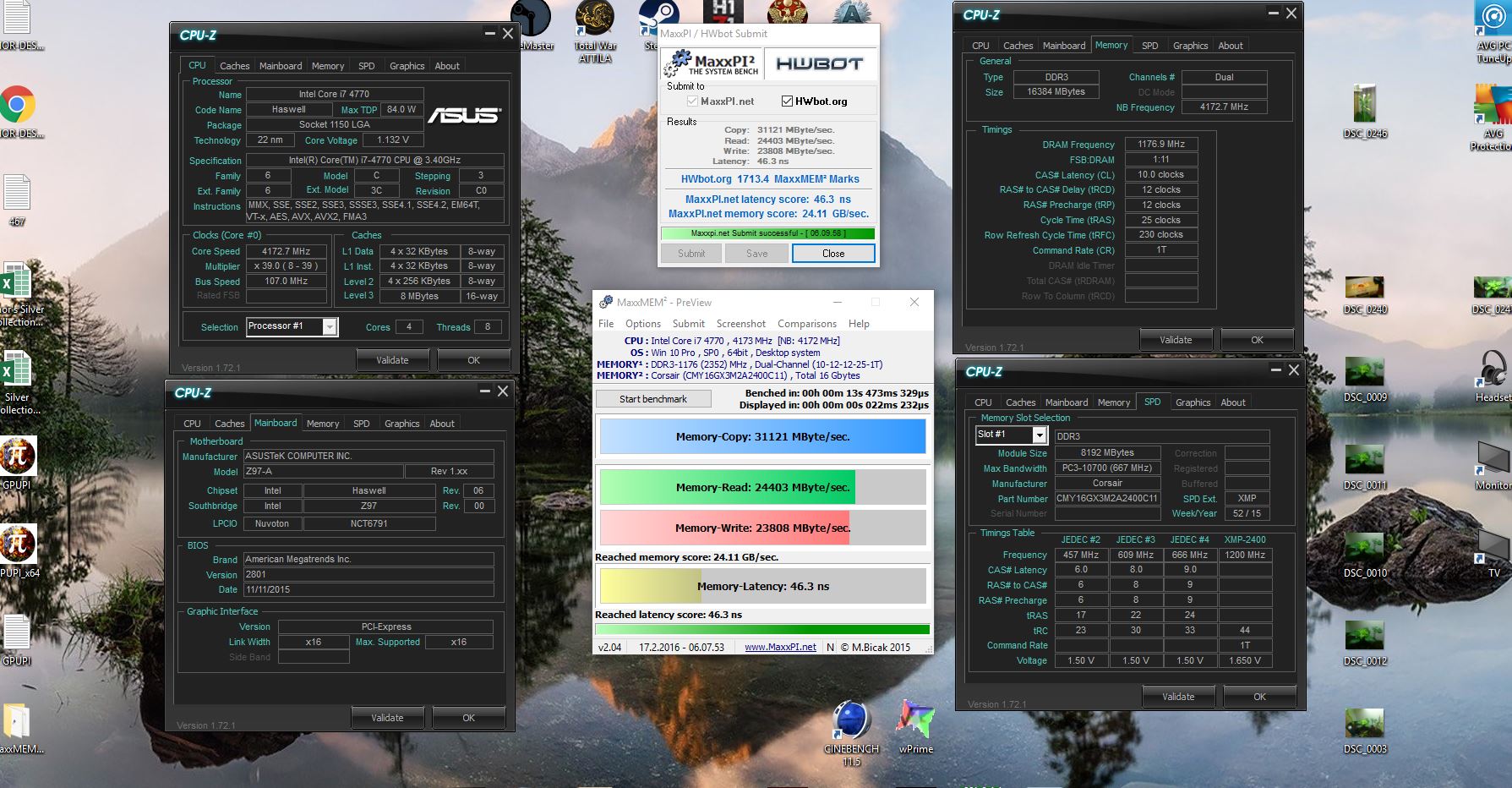
Task: Click the Part Number CMY16GX3M2A2400C11 field
Action: tap(1107, 499)
